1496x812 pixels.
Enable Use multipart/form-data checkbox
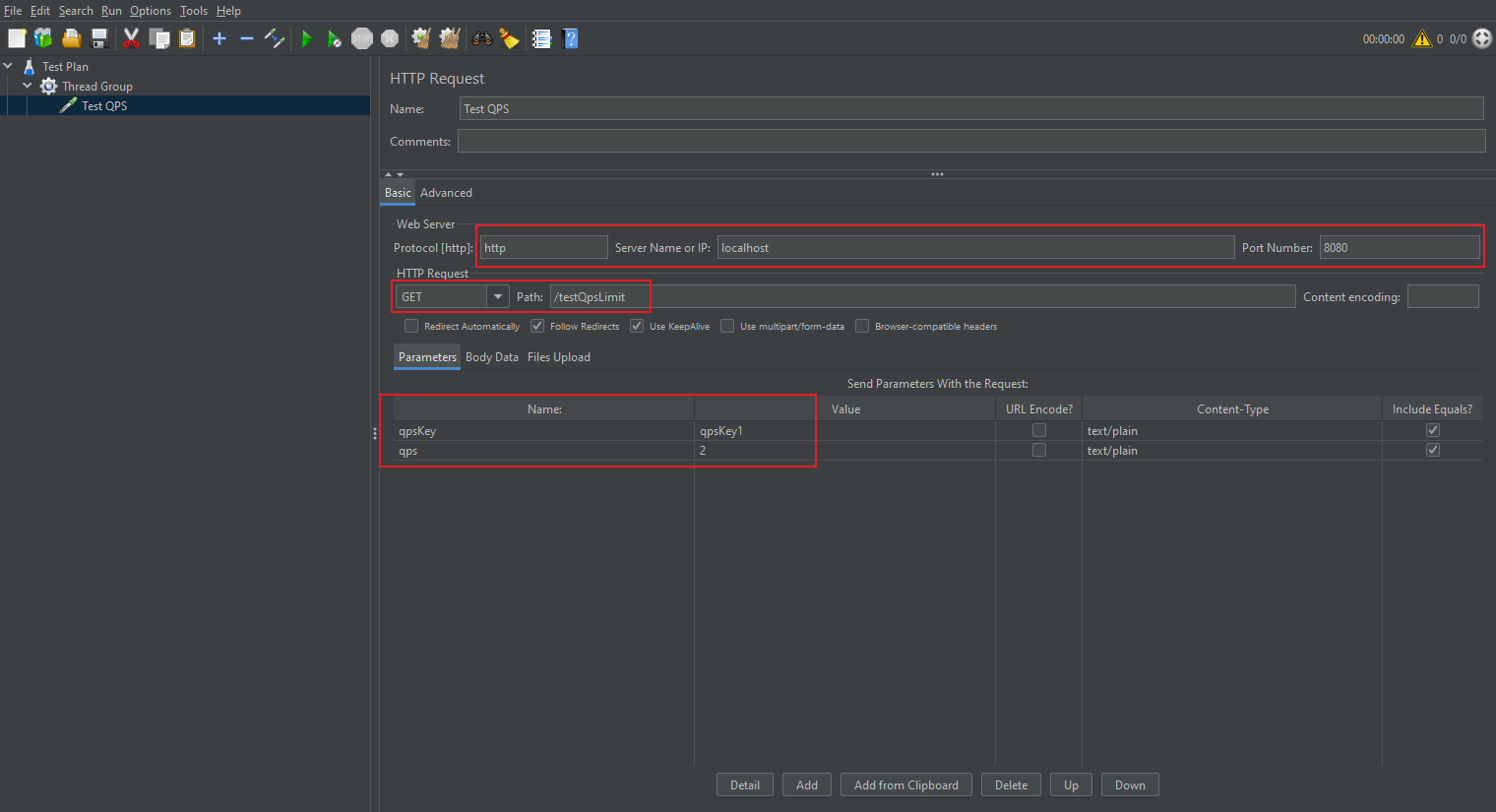[x=727, y=326]
